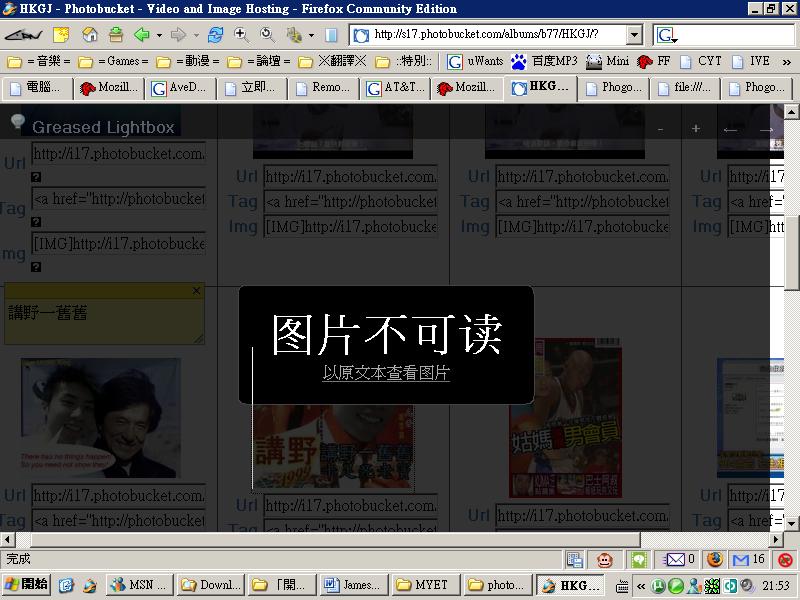Open the URL address bar dropdown

(x=634, y=35)
